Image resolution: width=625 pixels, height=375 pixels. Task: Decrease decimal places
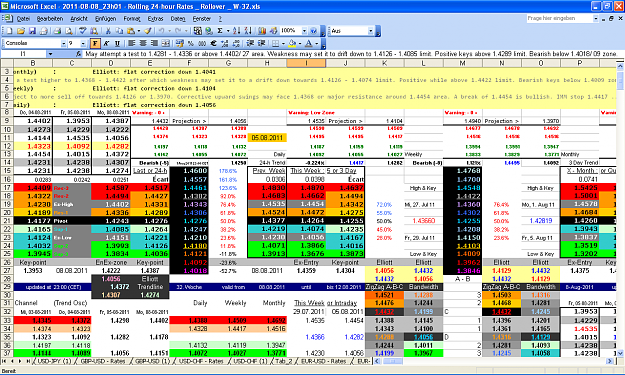pos(236,43)
